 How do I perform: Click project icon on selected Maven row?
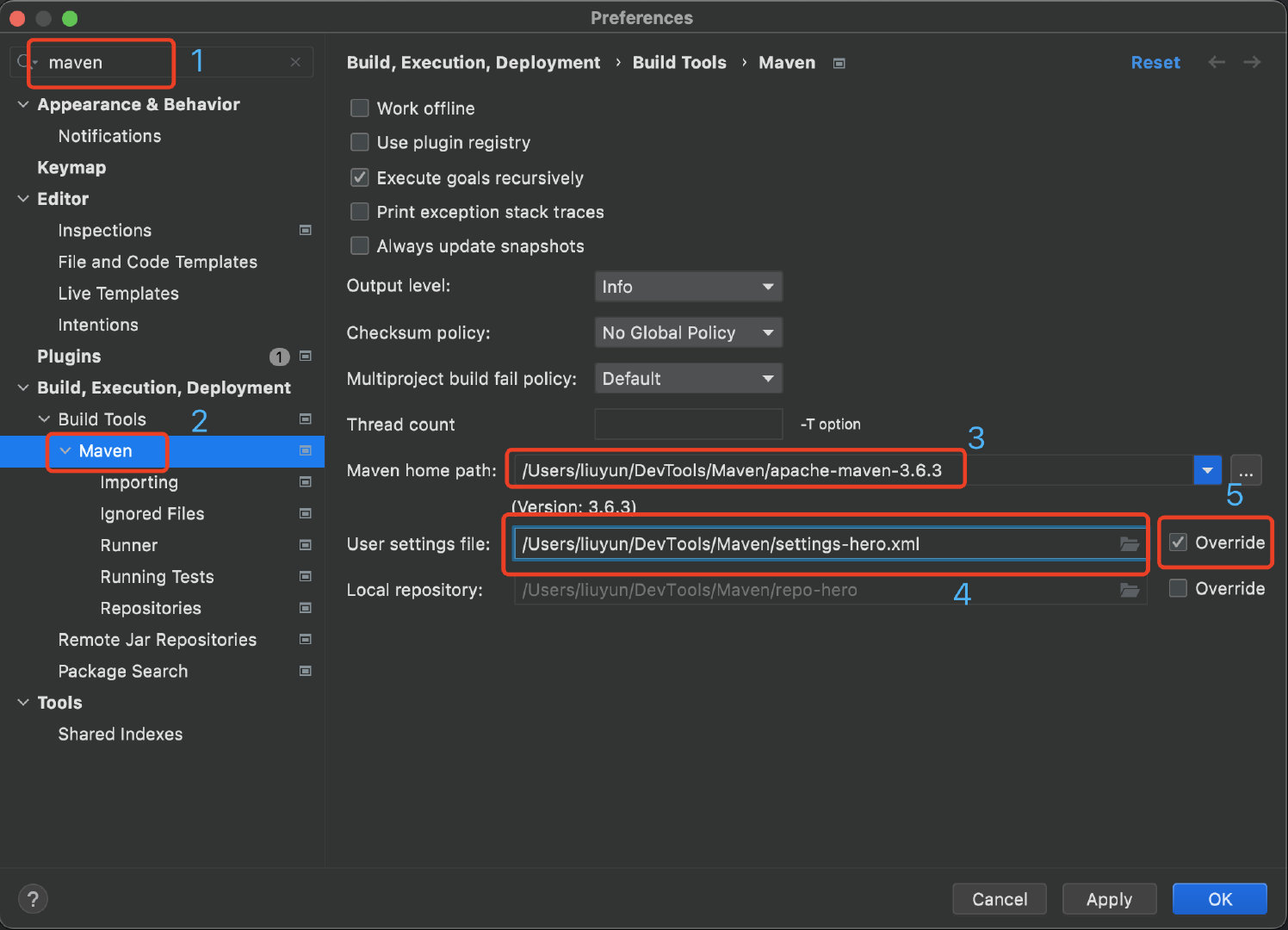pos(305,450)
